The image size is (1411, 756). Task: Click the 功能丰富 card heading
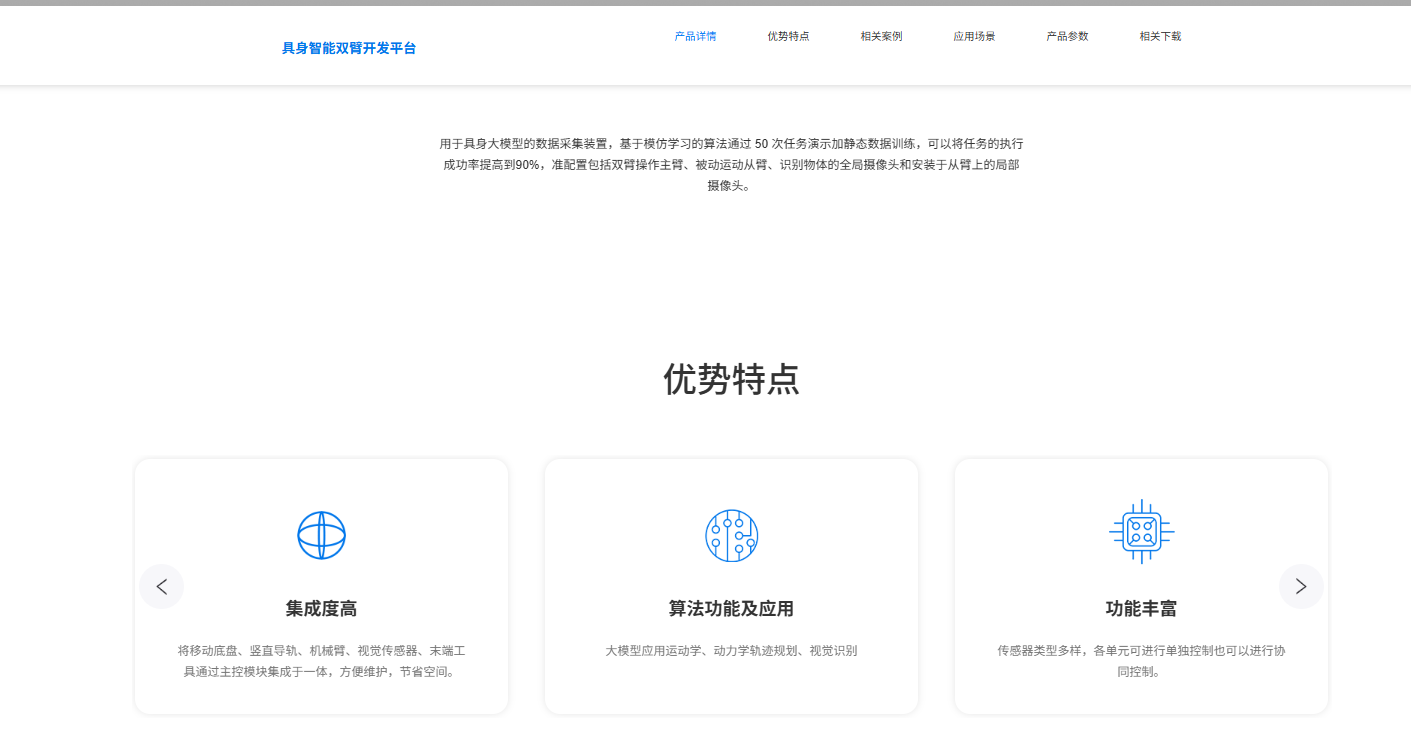(x=1141, y=609)
